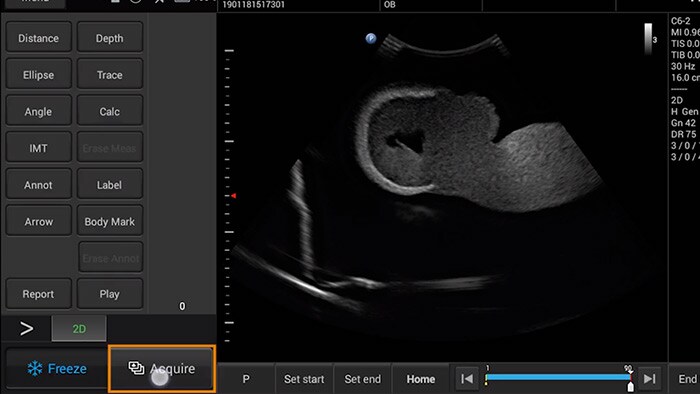700x394 pixels.
Task: Set start frame of cine clip
Action: point(304,379)
